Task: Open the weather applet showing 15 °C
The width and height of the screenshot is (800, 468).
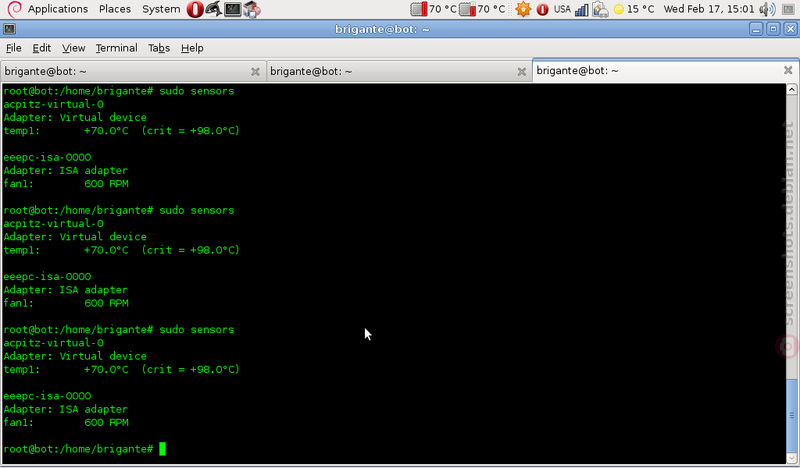Action: [634, 9]
